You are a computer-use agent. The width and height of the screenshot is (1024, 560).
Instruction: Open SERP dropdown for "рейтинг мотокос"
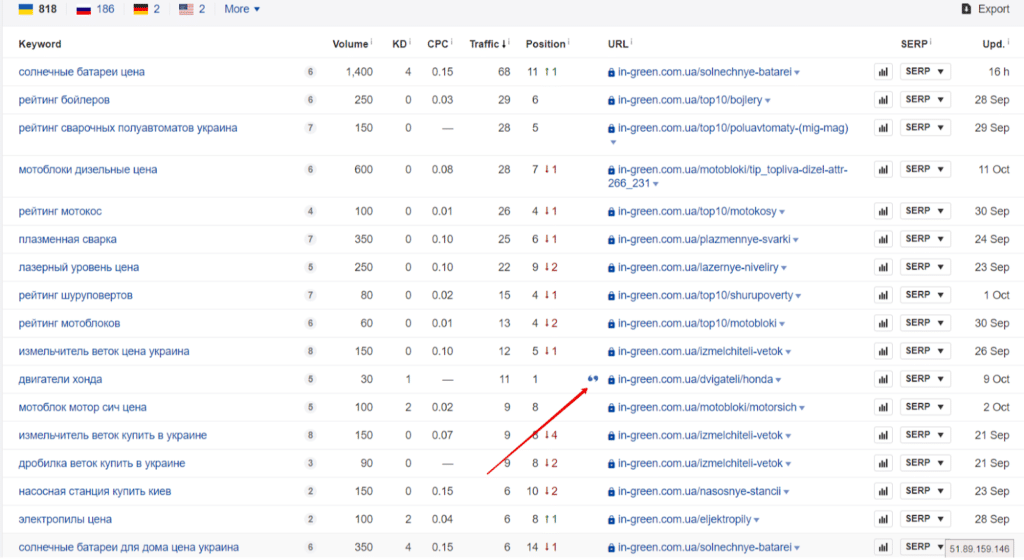click(x=925, y=212)
